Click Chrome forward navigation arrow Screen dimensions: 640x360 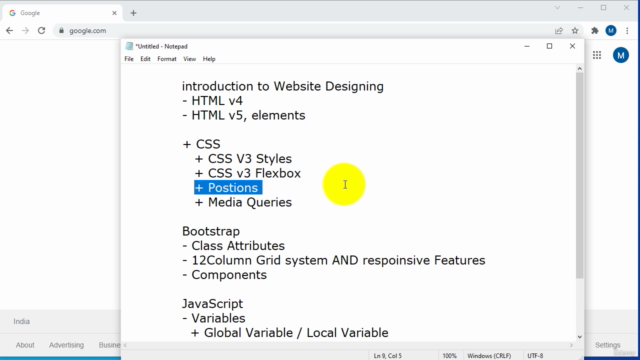(25, 31)
